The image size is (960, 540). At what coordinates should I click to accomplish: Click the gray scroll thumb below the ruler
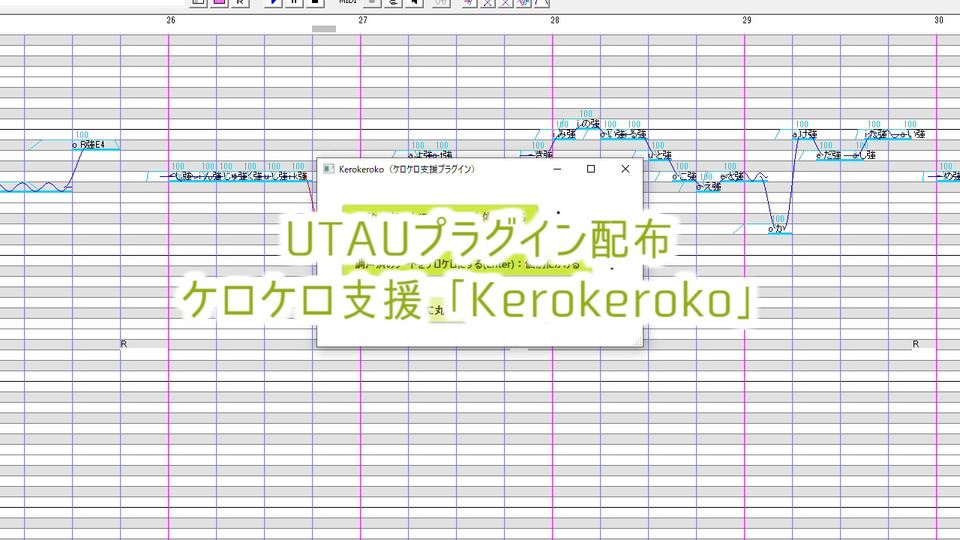pos(324,29)
